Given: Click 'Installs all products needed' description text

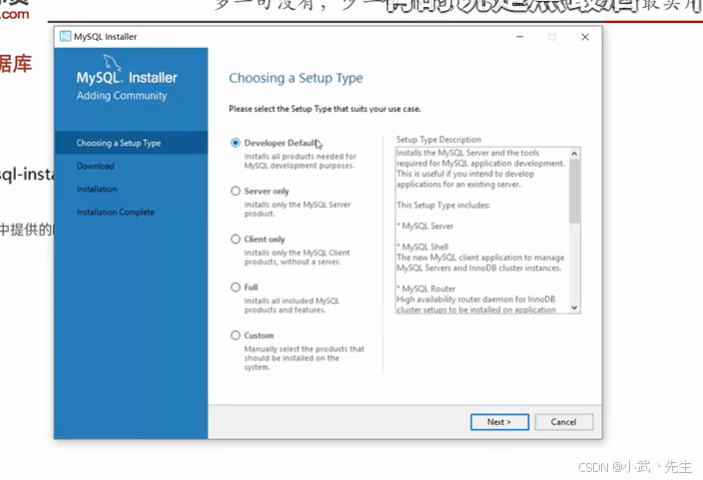Looking at the screenshot, I should [300, 161].
